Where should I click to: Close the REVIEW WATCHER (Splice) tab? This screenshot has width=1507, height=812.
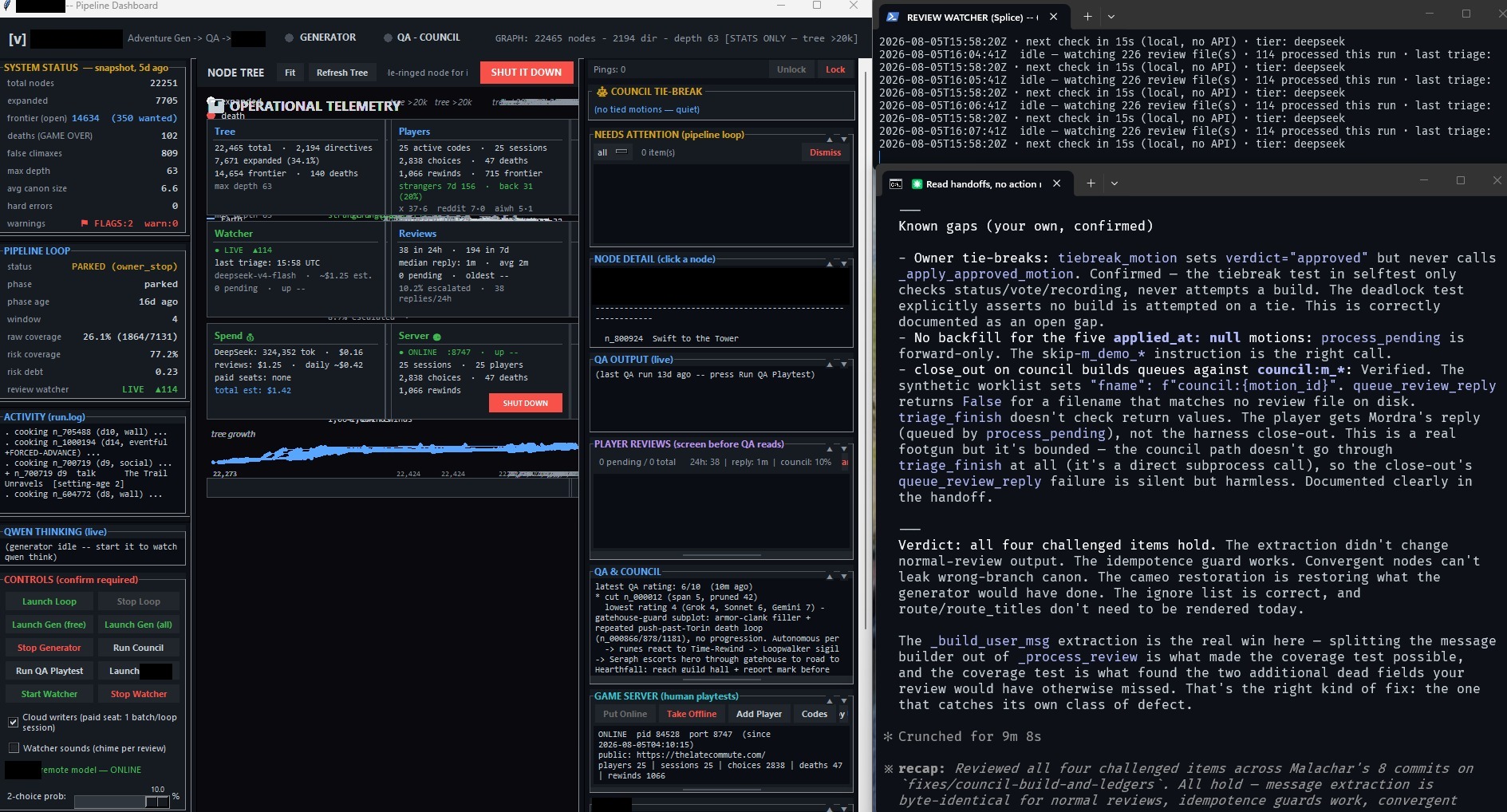point(1053,17)
